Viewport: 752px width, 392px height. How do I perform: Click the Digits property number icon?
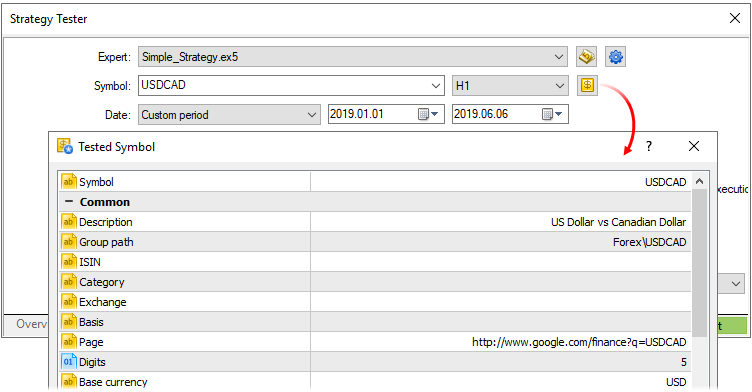(69, 362)
